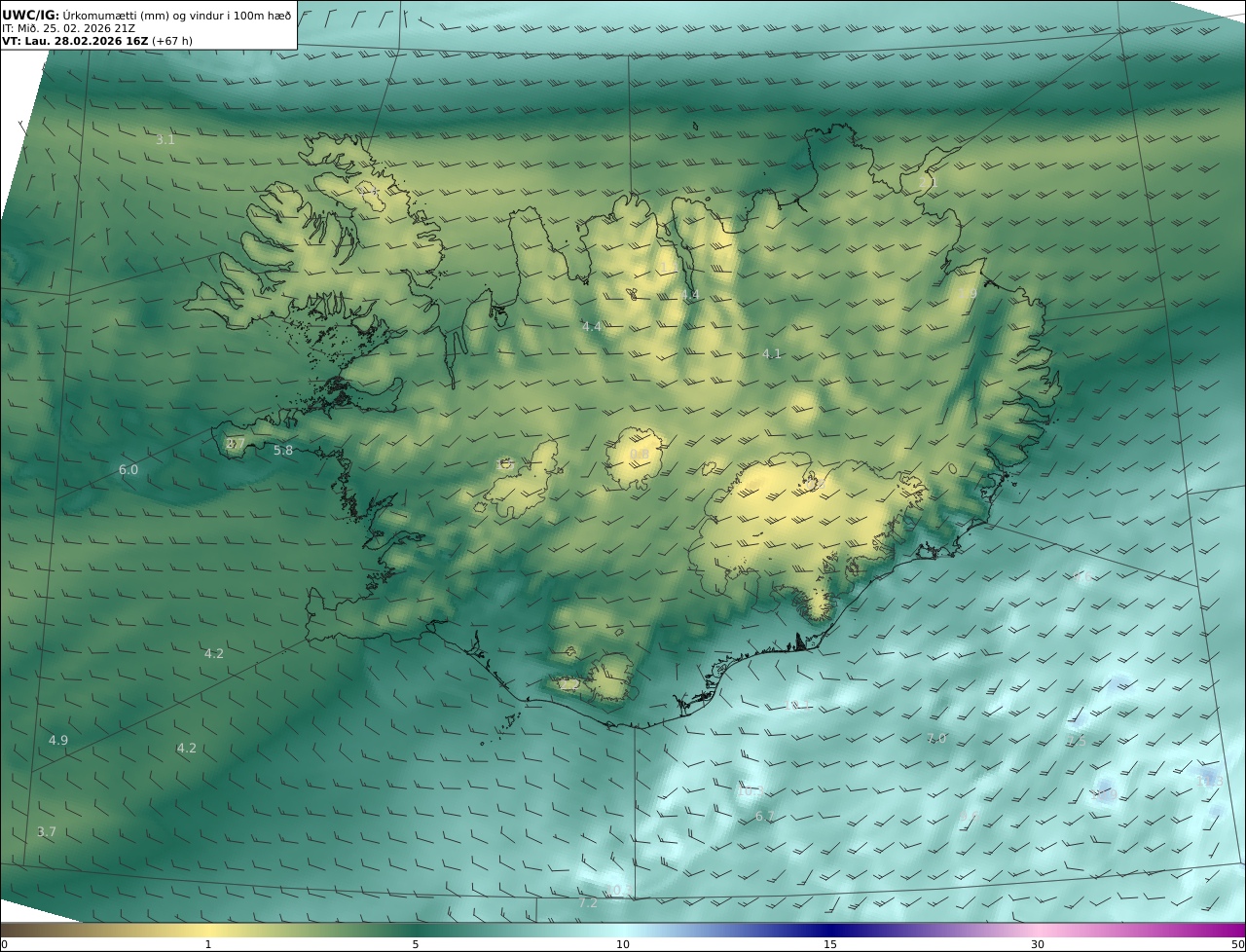This screenshot has width=1246, height=952.
Task: Click the 5 tick label on color scale
Action: pyautogui.click(x=416, y=944)
